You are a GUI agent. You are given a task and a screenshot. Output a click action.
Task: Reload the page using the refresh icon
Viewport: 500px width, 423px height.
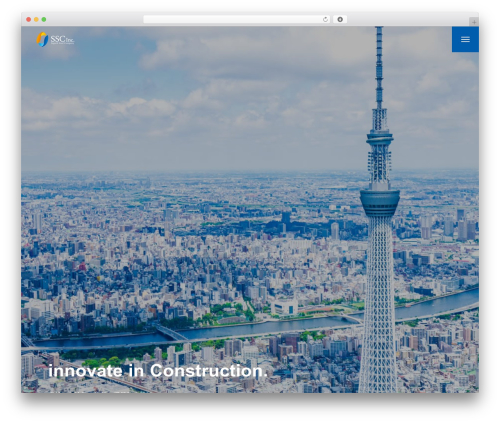pos(325,19)
